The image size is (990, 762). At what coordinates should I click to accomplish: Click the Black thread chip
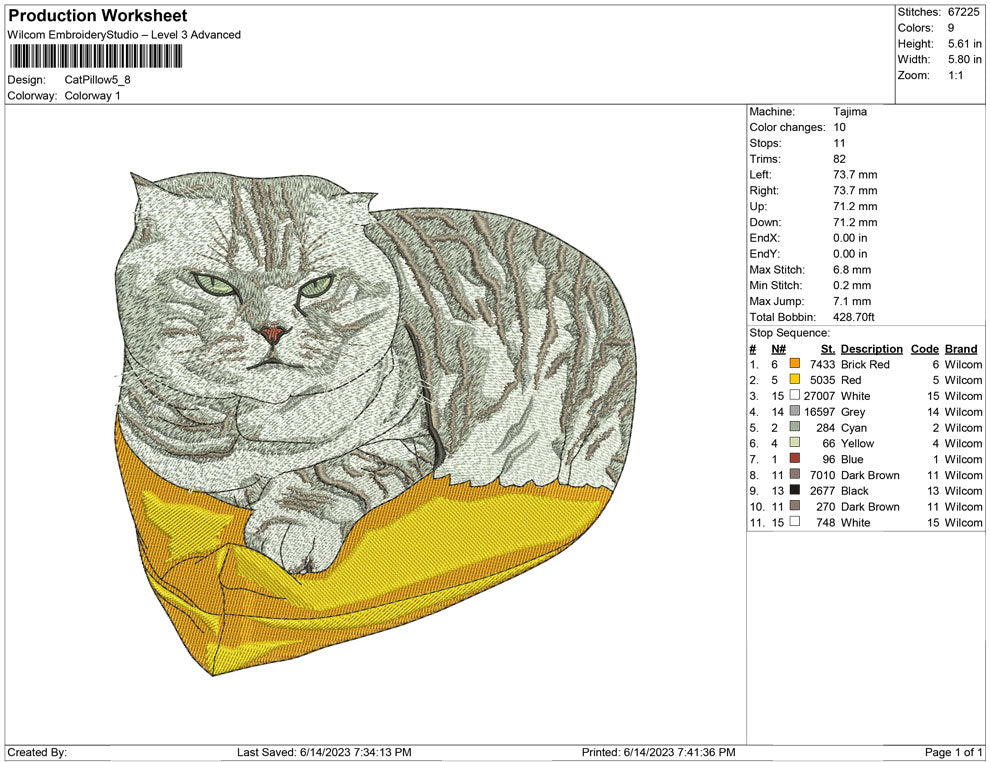pyautogui.click(x=794, y=491)
